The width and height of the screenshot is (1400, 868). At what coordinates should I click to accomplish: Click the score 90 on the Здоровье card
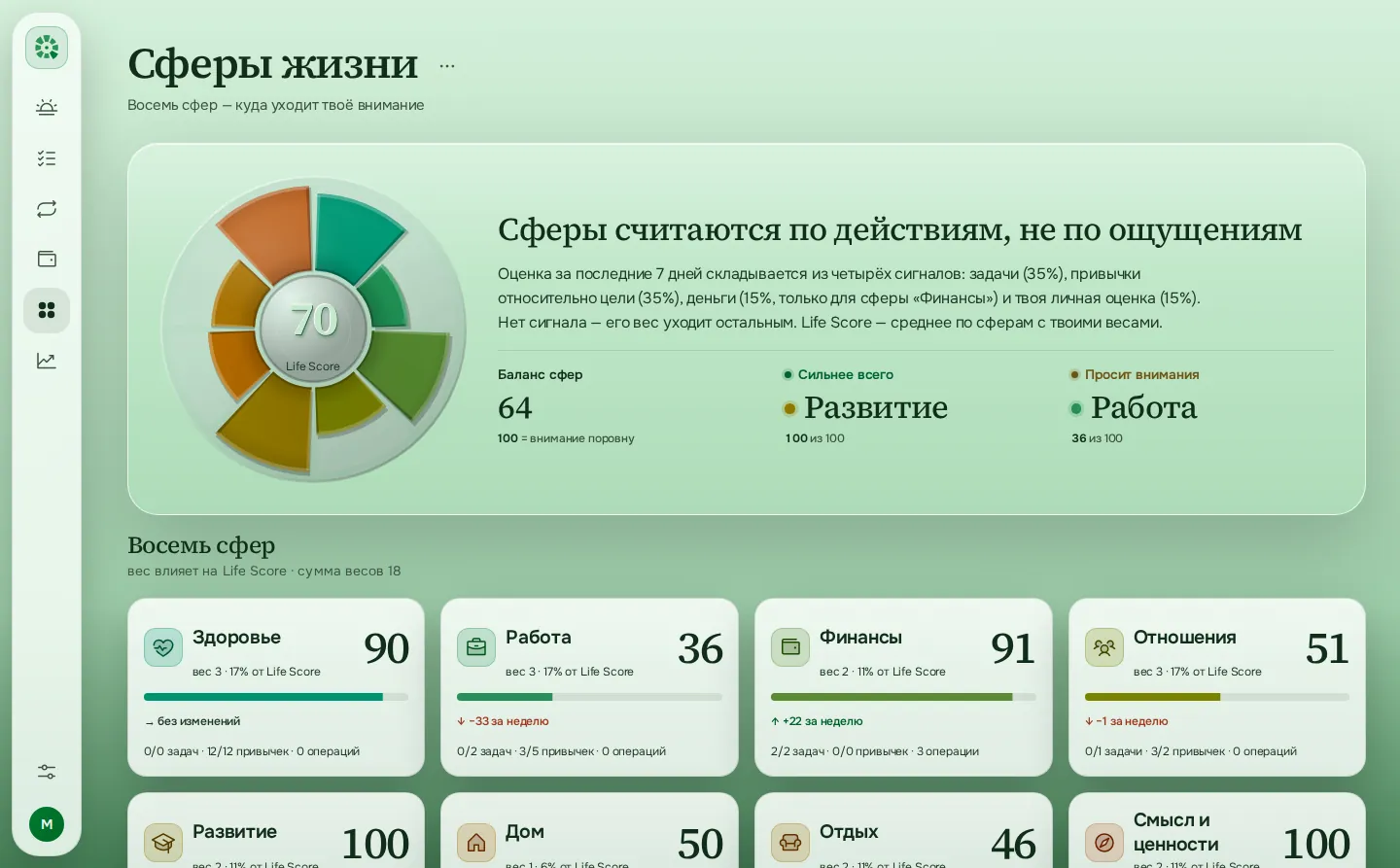(387, 649)
